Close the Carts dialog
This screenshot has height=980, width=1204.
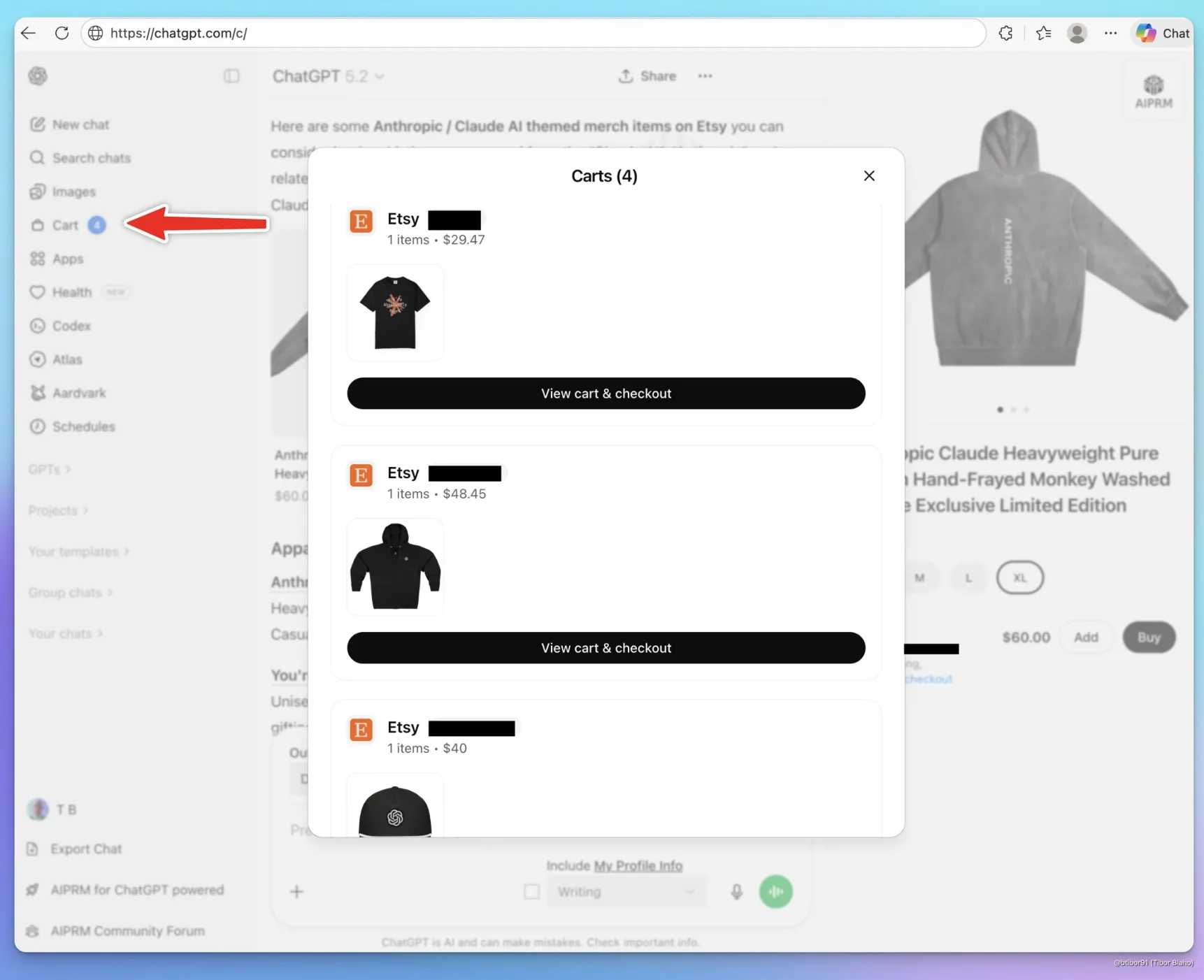[x=869, y=176]
